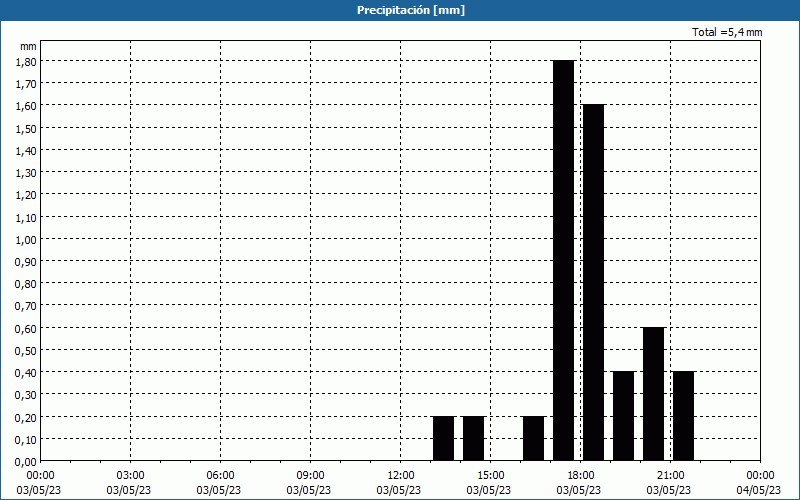Click the y-axis value "1,60"
The width and height of the screenshot is (800, 500).
point(27,106)
